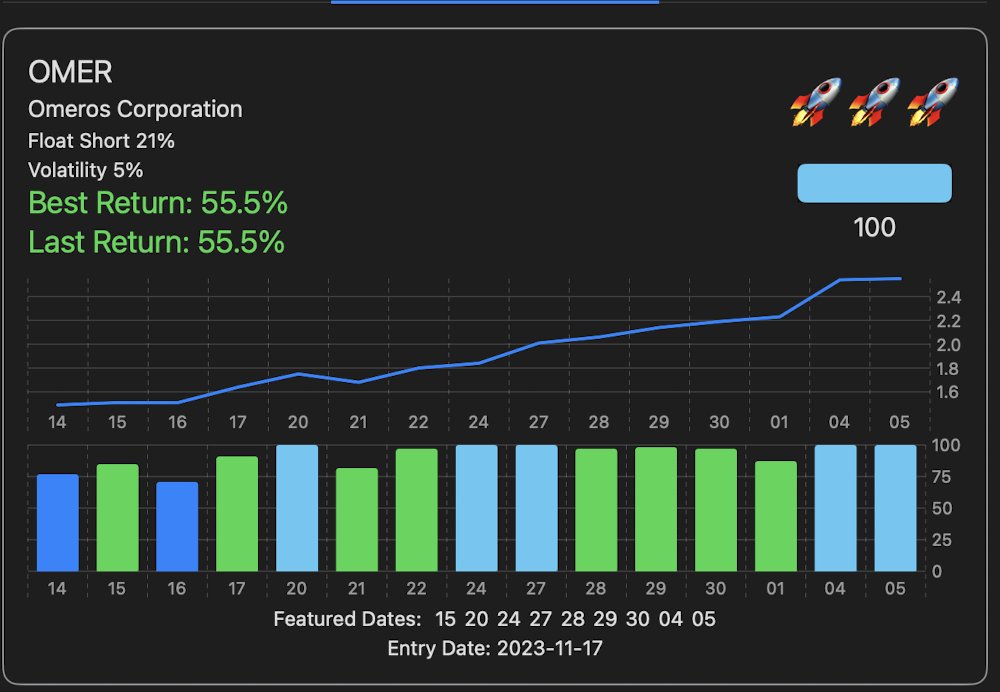Screen dimensions: 1000x692
Task: Click date 15 in the Featured Dates list
Action: (x=445, y=619)
